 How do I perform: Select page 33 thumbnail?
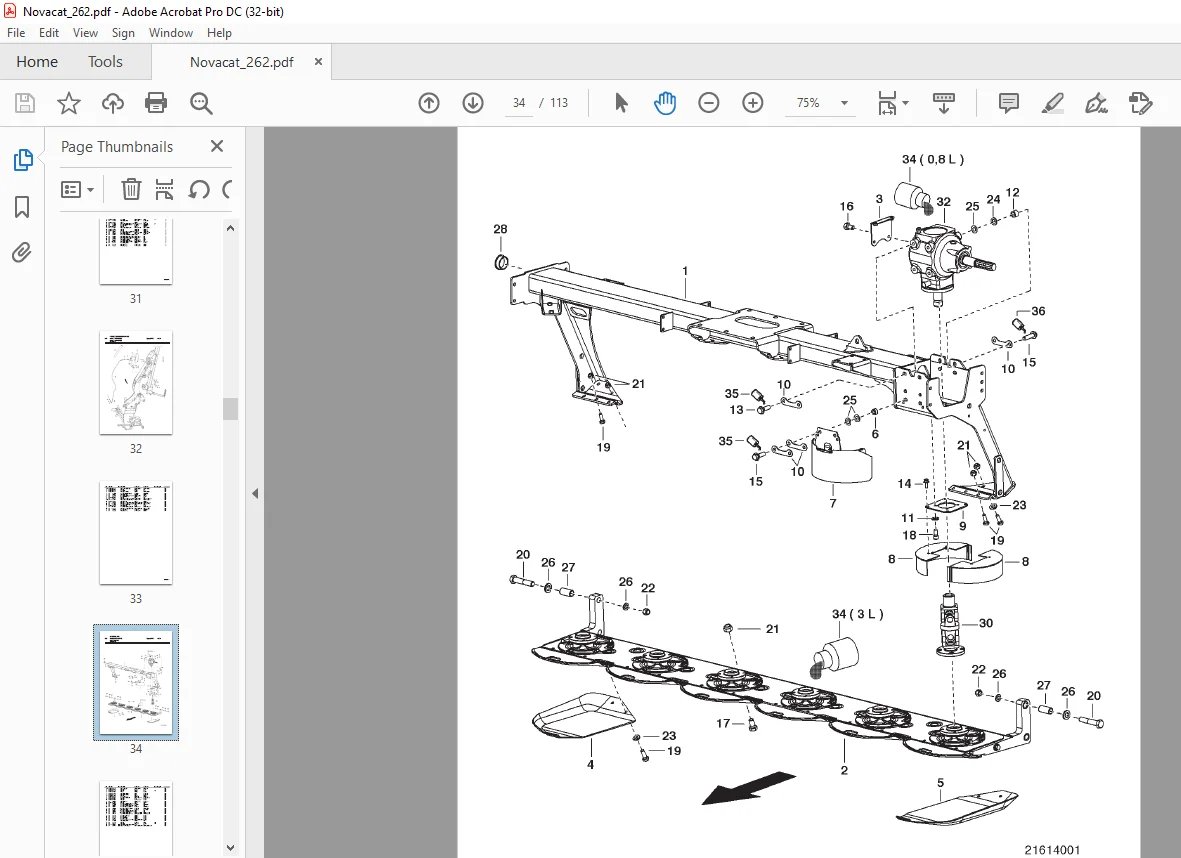(x=136, y=533)
